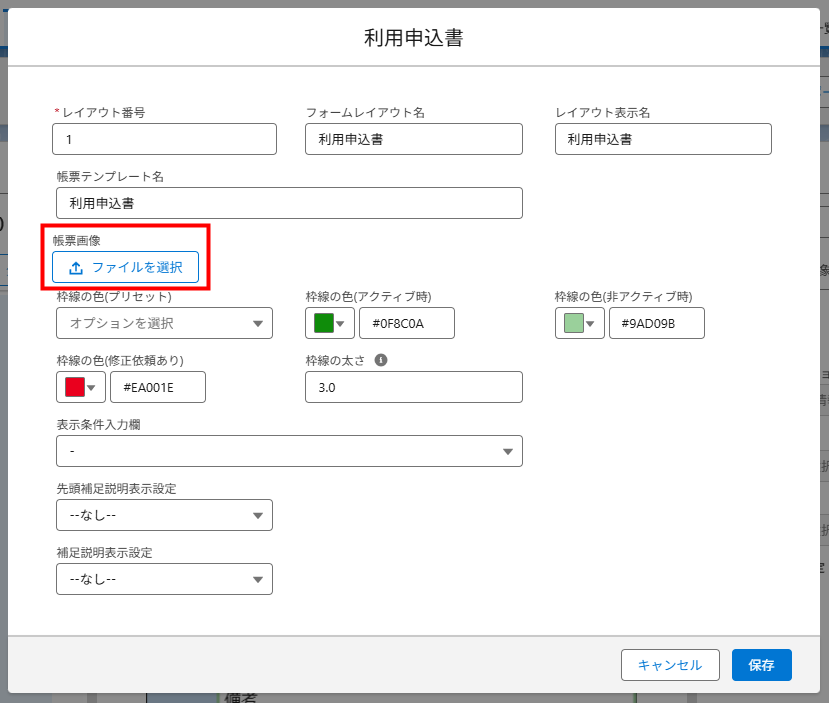Save the form with 保存

tap(761, 665)
